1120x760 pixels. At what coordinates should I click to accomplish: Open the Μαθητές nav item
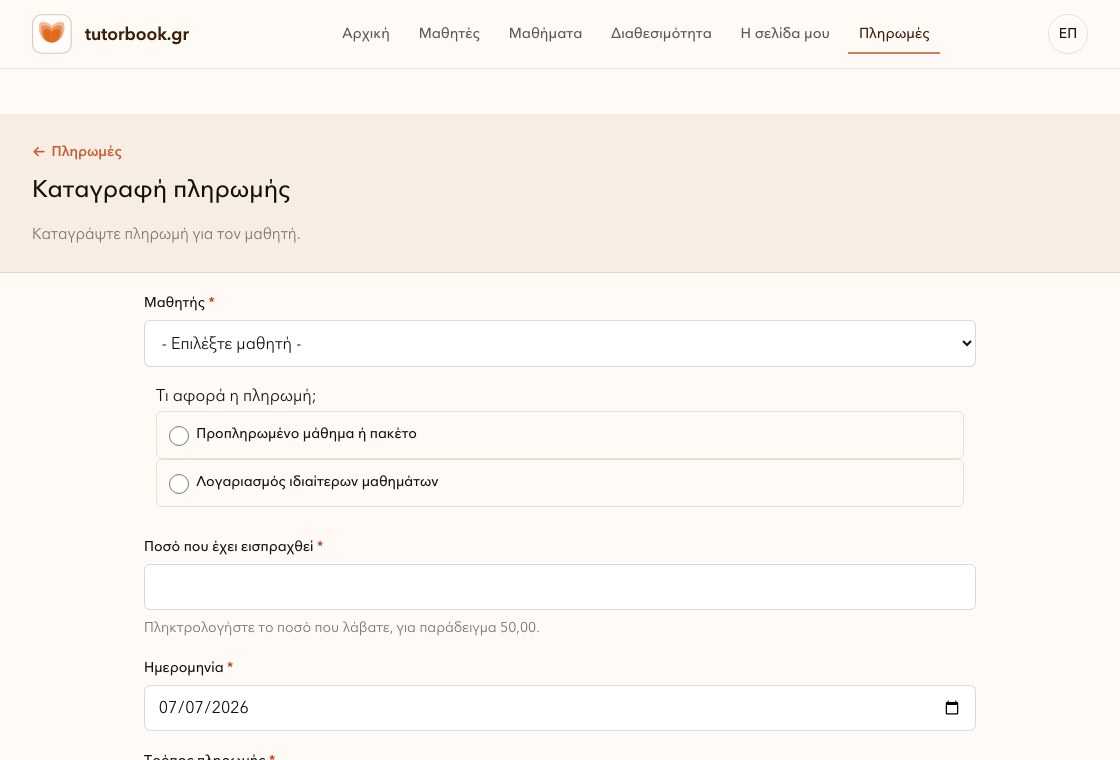449,34
